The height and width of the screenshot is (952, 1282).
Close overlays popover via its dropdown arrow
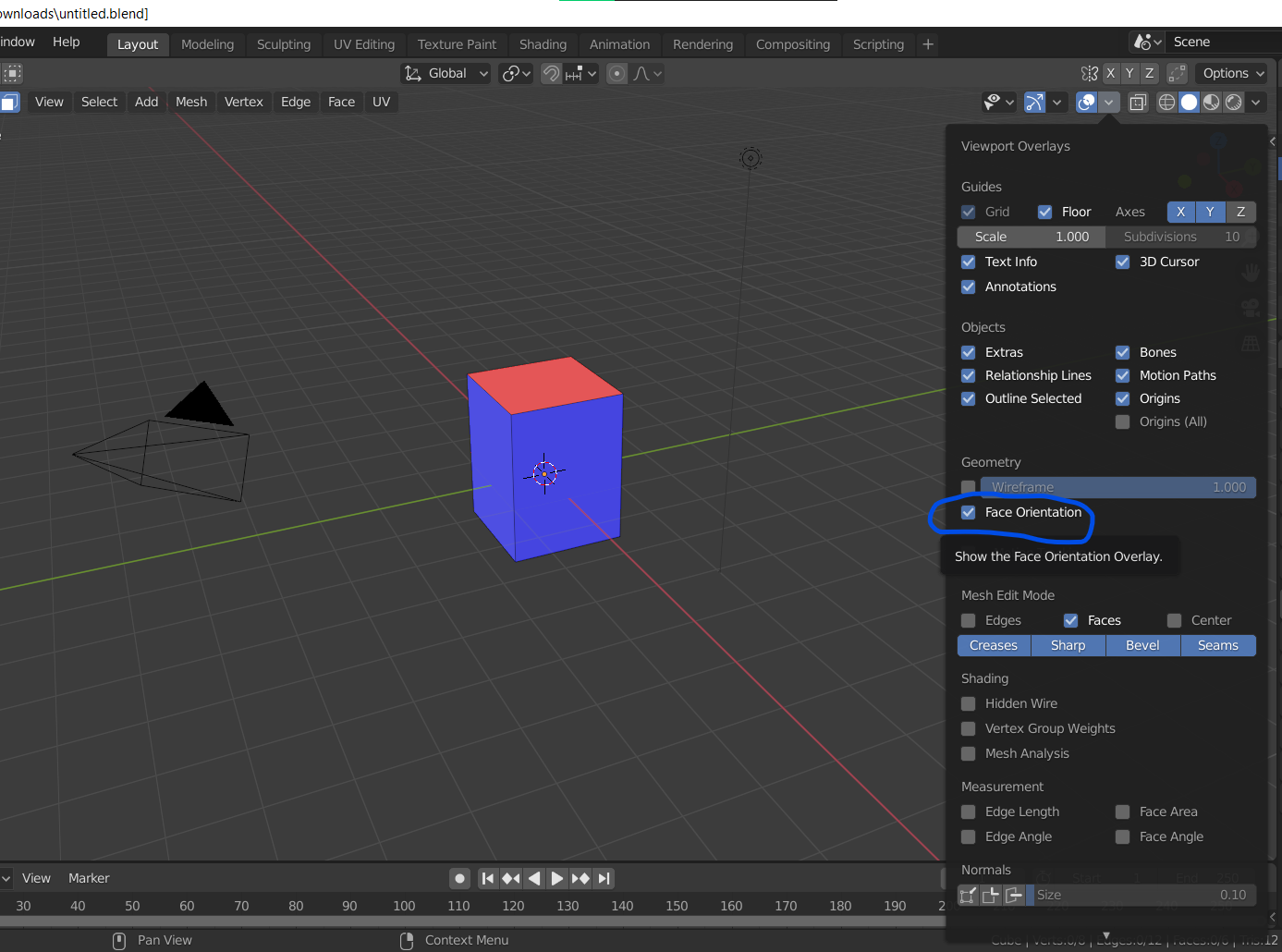[x=1109, y=102]
